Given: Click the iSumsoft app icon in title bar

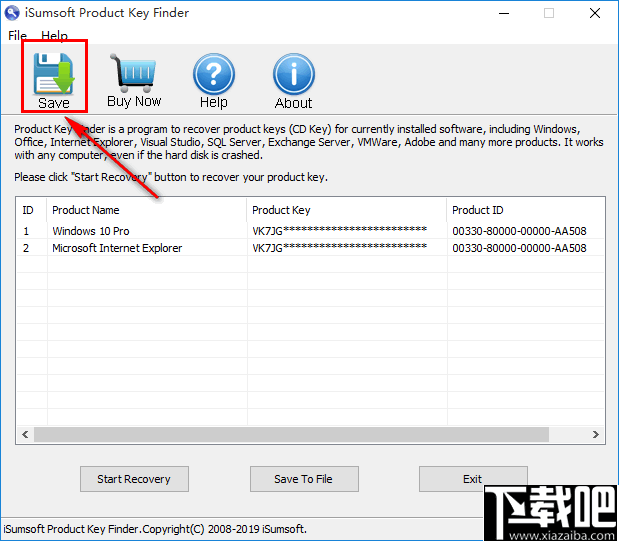Looking at the screenshot, I should pyautogui.click(x=12, y=13).
